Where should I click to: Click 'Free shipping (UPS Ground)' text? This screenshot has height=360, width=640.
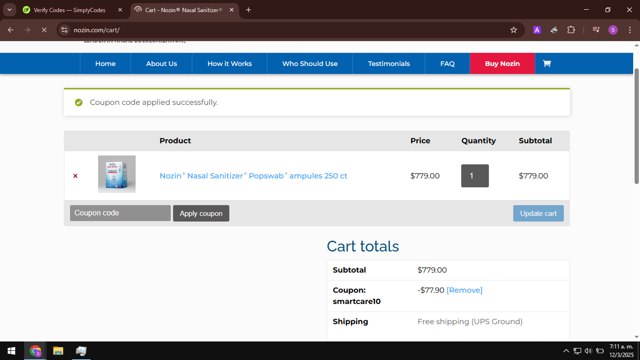click(470, 322)
